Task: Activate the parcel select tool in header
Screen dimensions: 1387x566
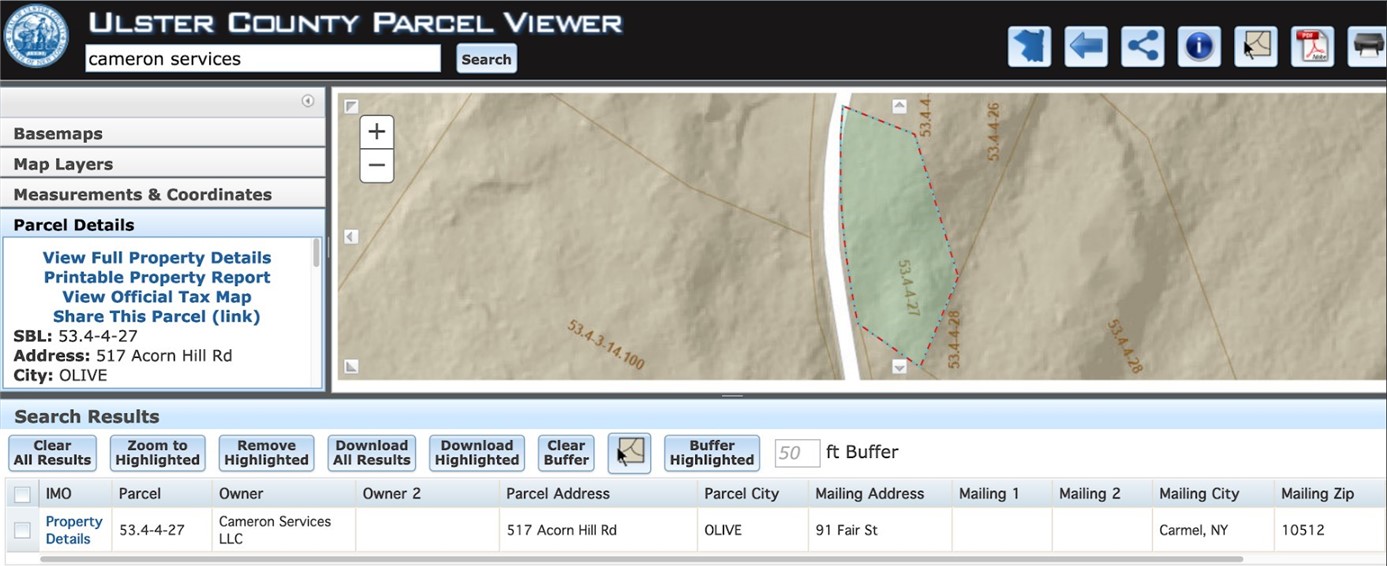Action: [x=1256, y=46]
